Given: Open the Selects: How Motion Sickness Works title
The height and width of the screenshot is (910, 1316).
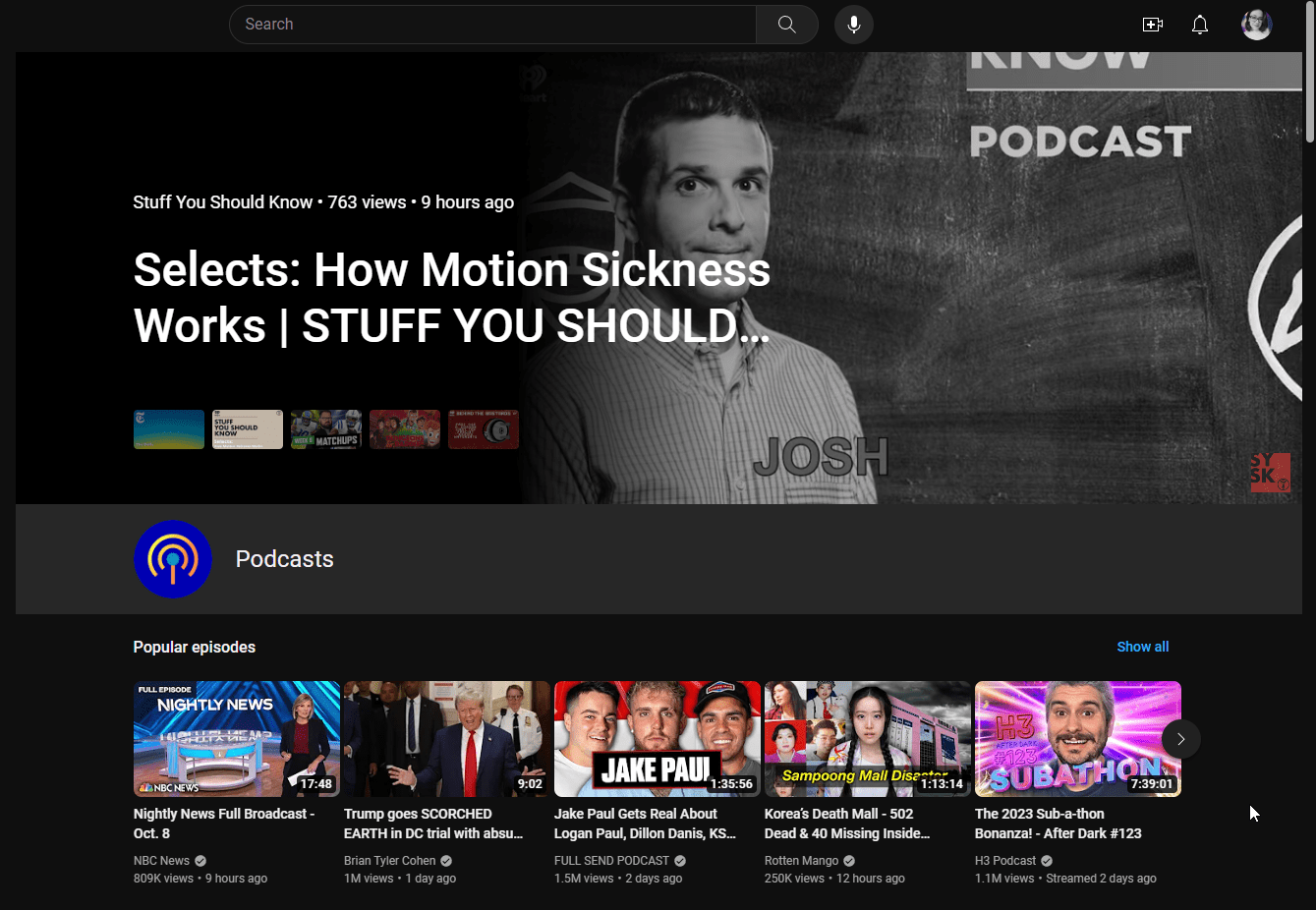Looking at the screenshot, I should 451,298.
